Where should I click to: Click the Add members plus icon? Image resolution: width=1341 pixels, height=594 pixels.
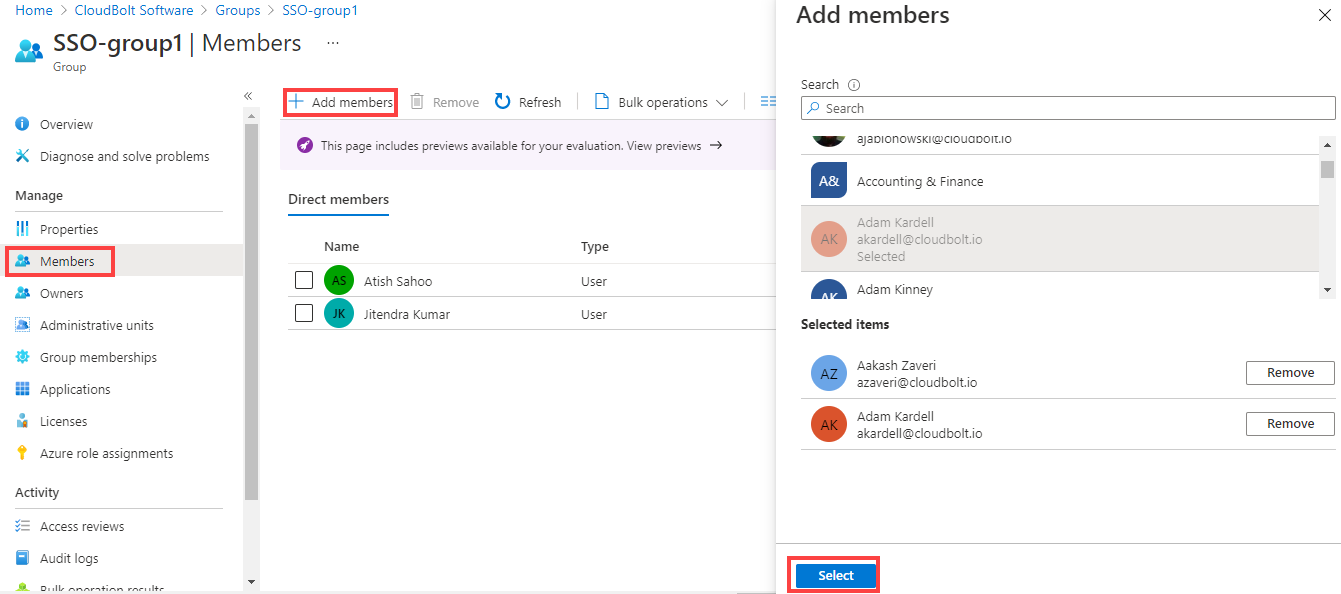tap(296, 102)
